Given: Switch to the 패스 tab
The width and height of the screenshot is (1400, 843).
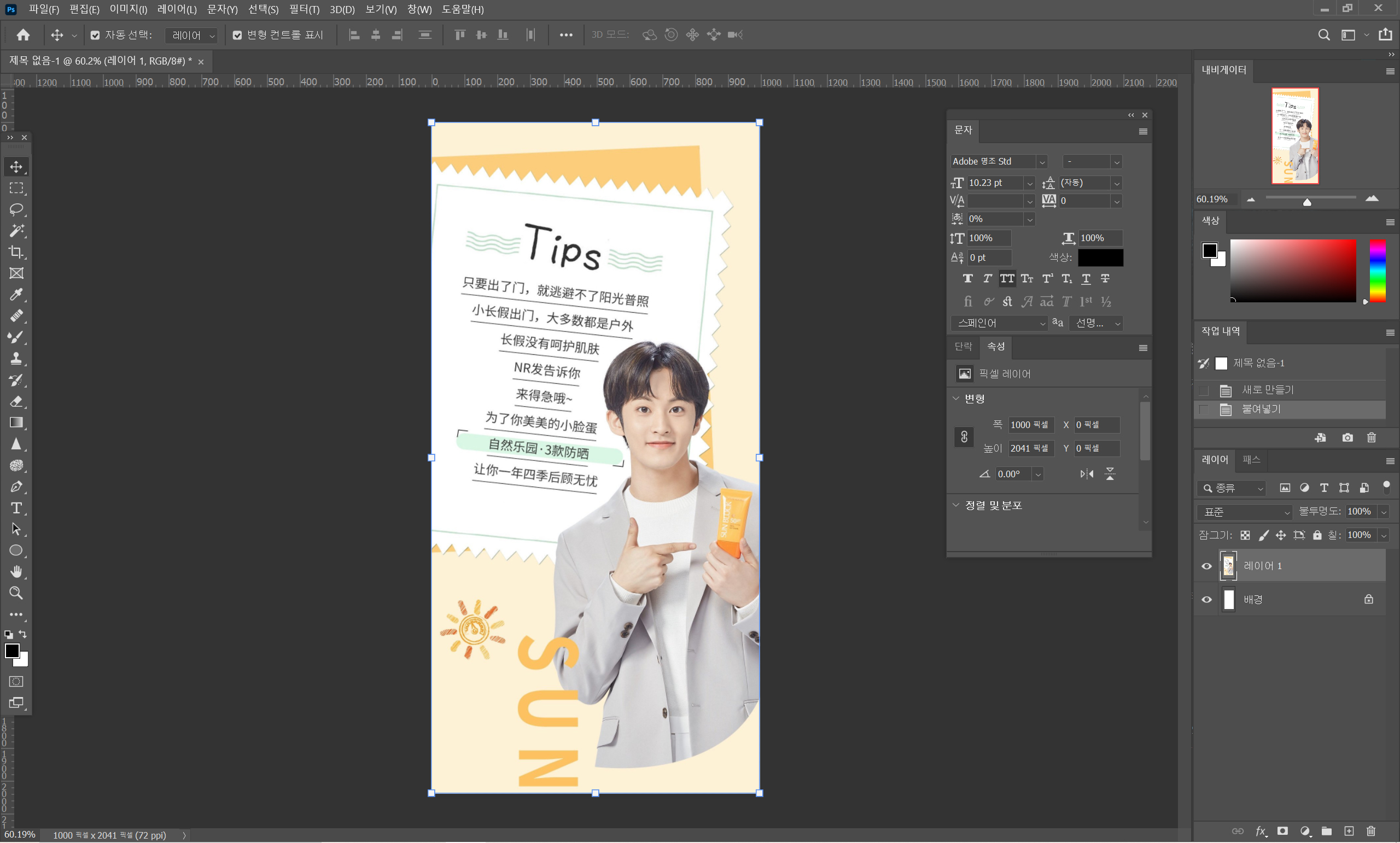Looking at the screenshot, I should [1251, 460].
